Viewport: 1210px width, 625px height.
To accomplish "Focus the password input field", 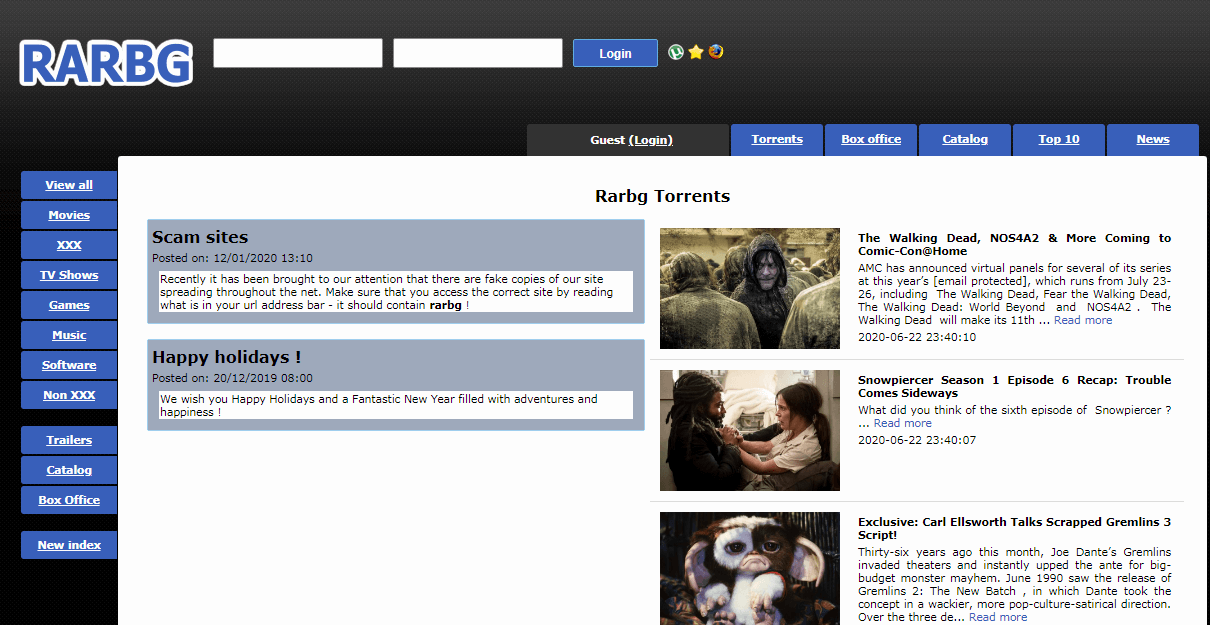I will click(x=478, y=53).
